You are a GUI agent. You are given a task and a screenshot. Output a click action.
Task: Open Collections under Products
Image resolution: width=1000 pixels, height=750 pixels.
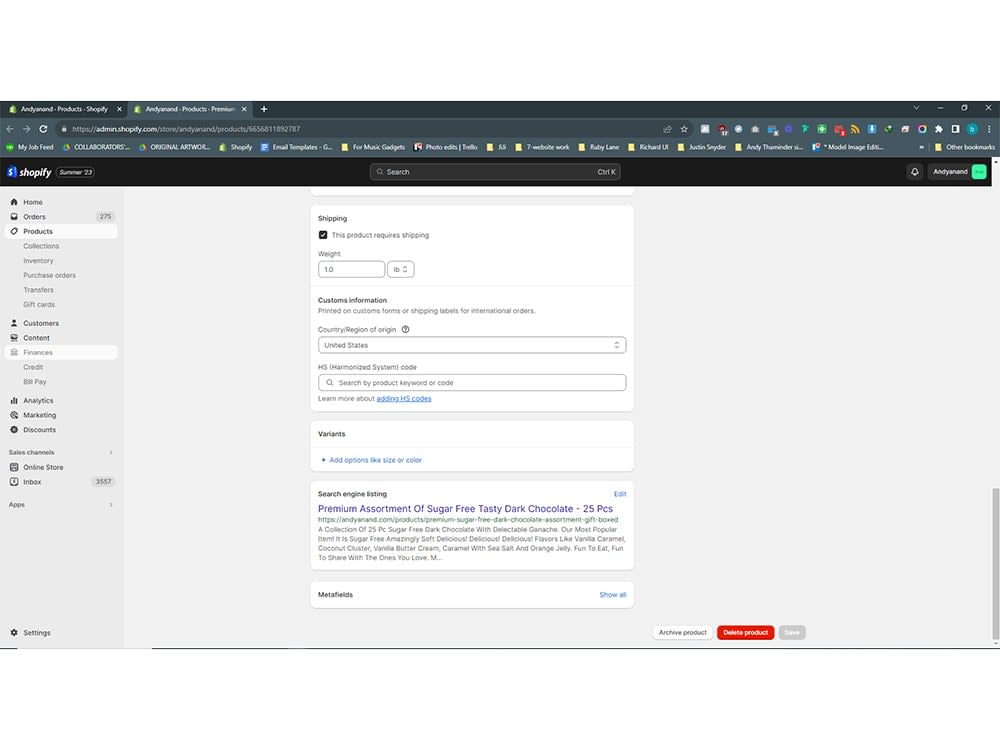click(x=41, y=246)
